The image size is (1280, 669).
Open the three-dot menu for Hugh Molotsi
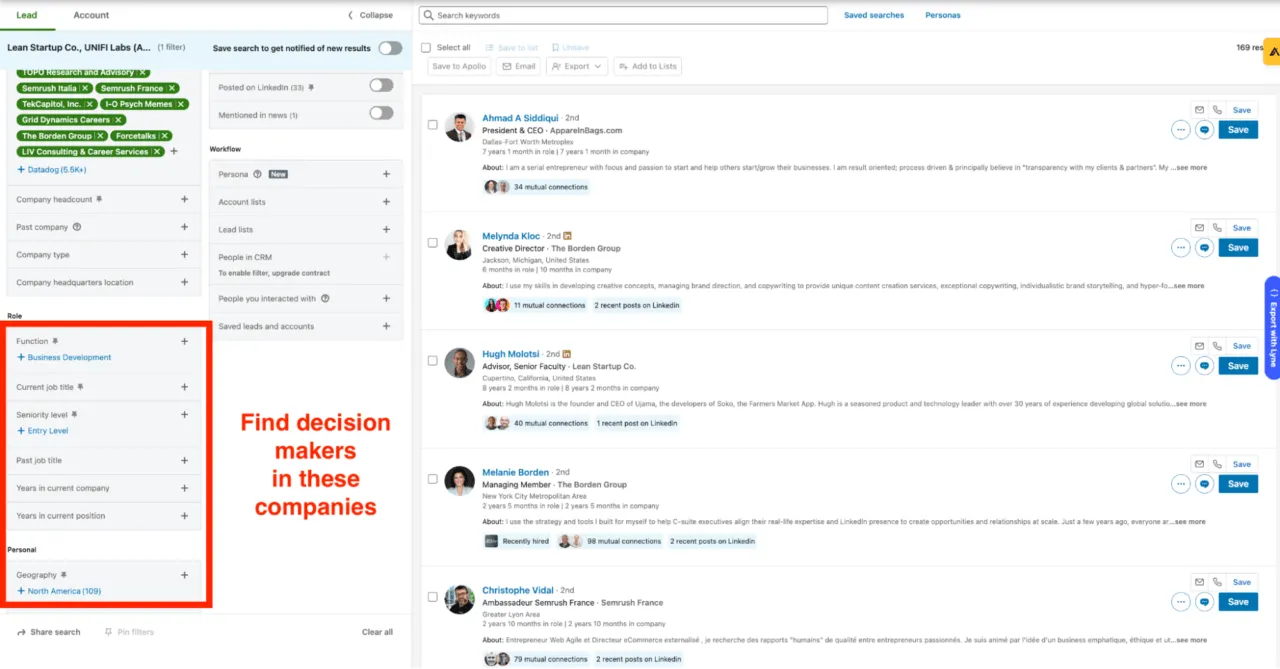(1181, 365)
